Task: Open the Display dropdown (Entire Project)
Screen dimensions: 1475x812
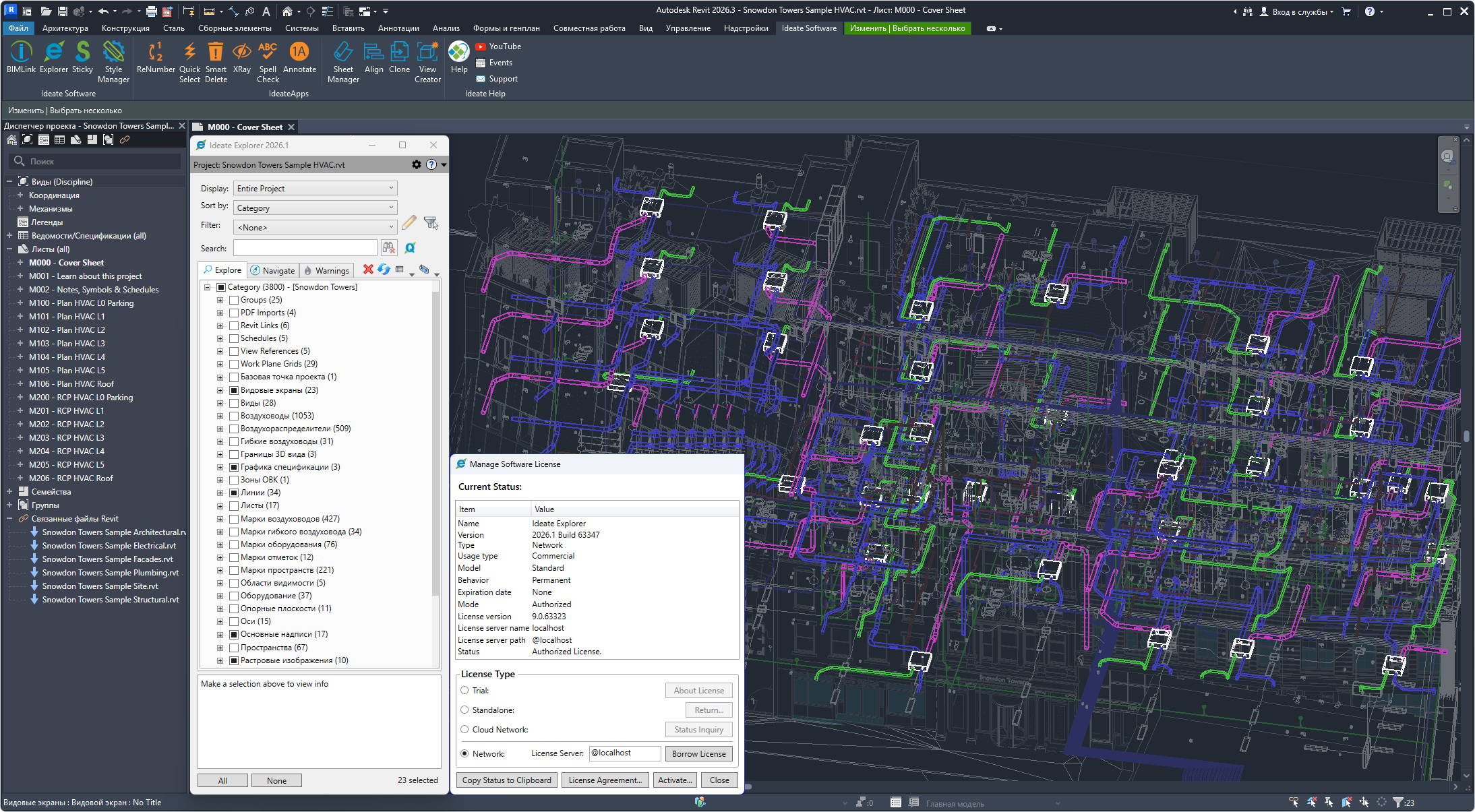Action: click(315, 188)
